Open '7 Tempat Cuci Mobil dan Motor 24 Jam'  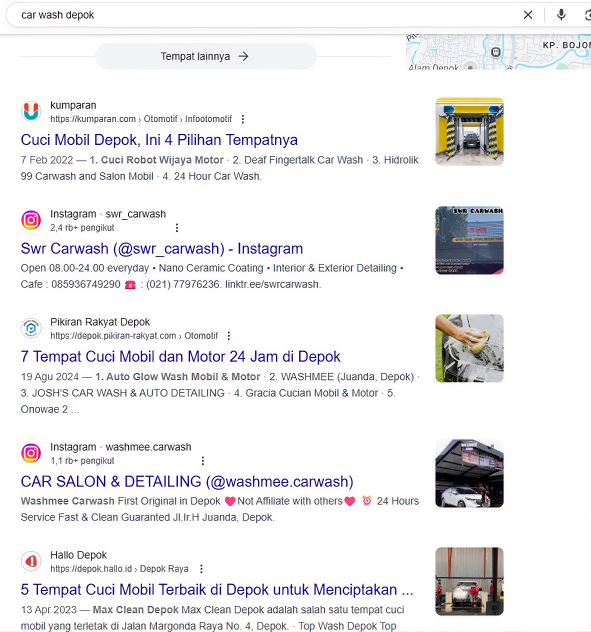[181, 357]
